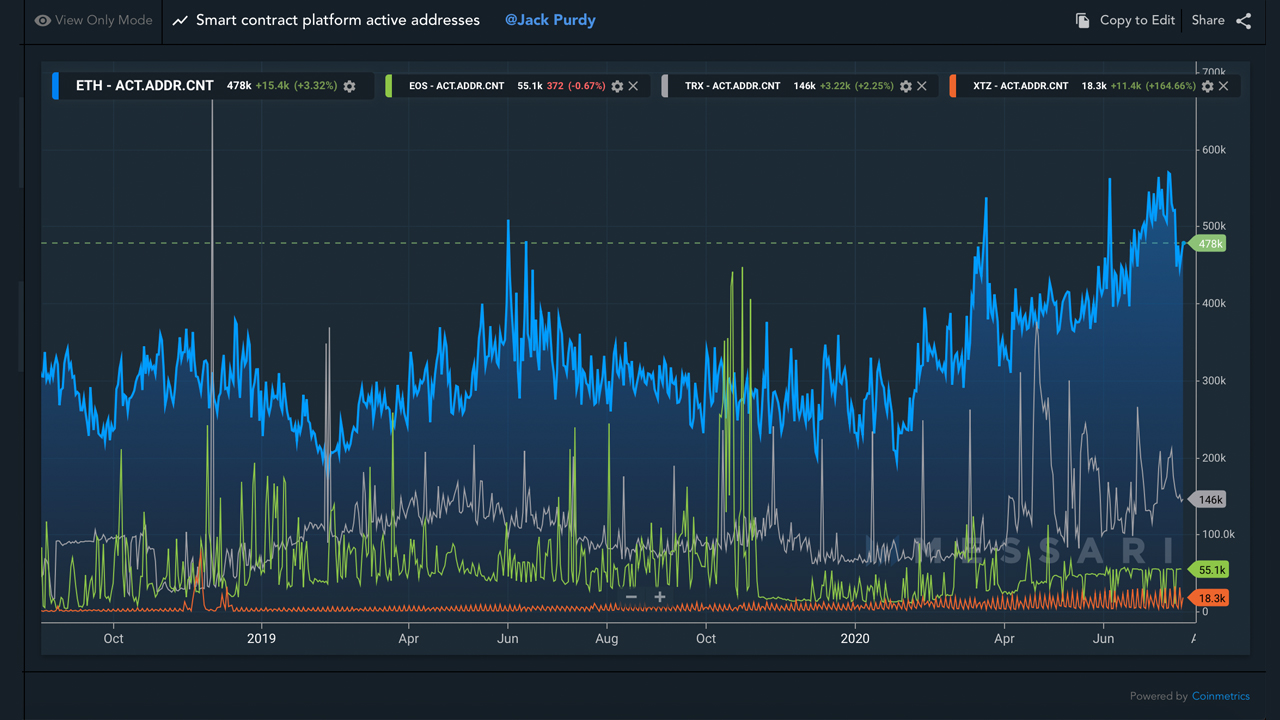Open settings gear for XTZ series
Screen dimensions: 1280x720
[x=1207, y=86]
